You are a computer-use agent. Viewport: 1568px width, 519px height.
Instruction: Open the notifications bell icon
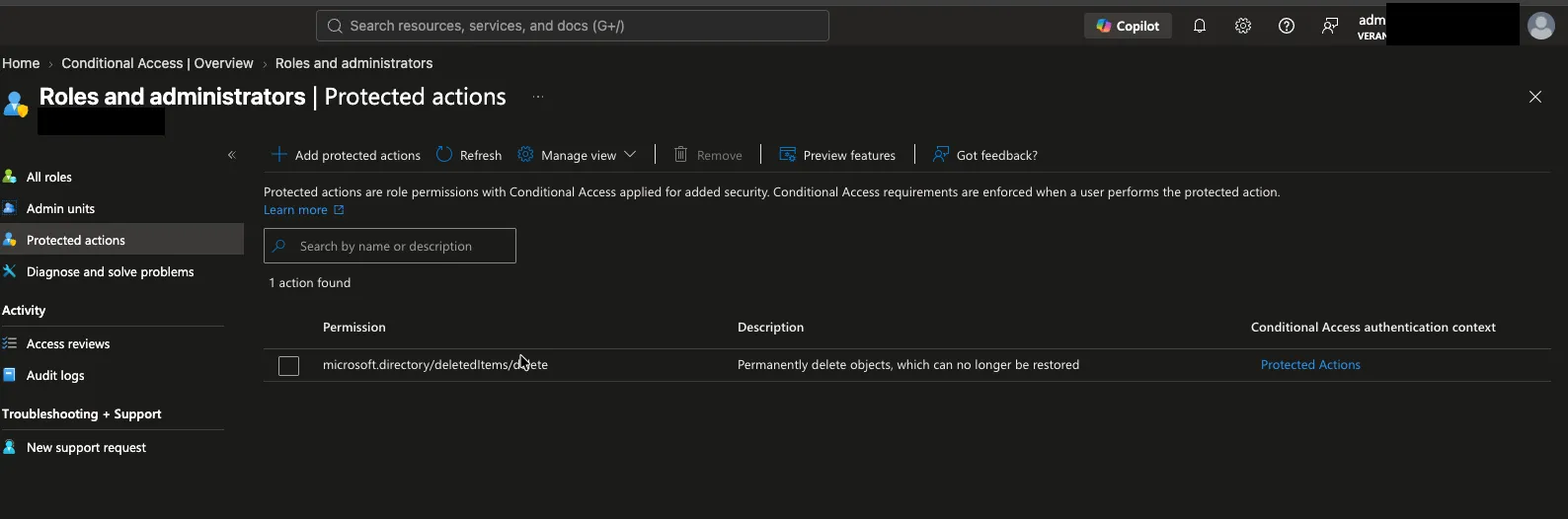coord(1200,26)
